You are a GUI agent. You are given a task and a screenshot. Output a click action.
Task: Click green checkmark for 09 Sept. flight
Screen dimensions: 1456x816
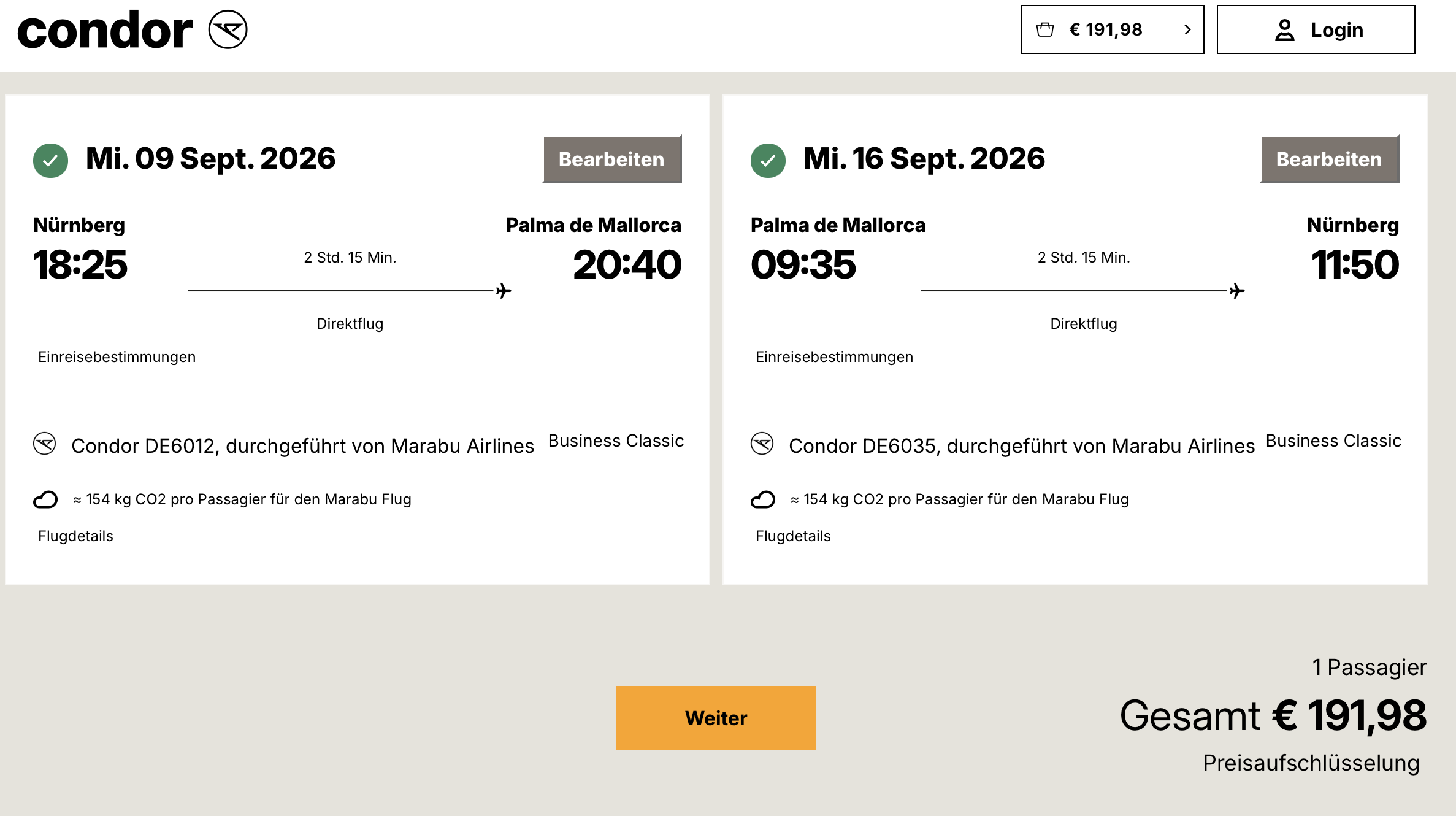tap(50, 161)
